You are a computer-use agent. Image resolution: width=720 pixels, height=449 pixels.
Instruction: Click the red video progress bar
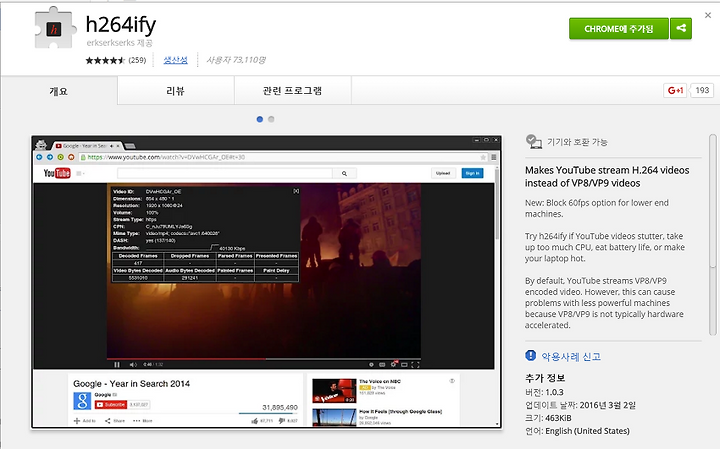[186, 359]
